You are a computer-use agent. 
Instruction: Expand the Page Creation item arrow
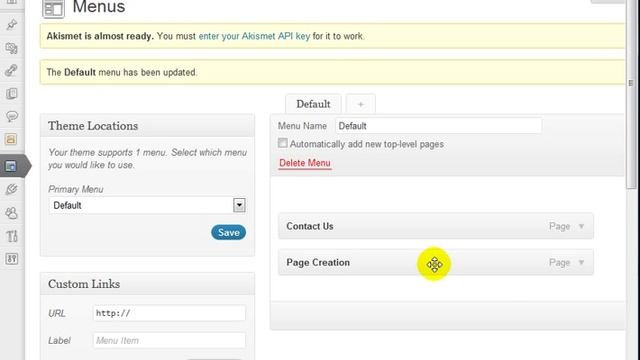pos(581,262)
